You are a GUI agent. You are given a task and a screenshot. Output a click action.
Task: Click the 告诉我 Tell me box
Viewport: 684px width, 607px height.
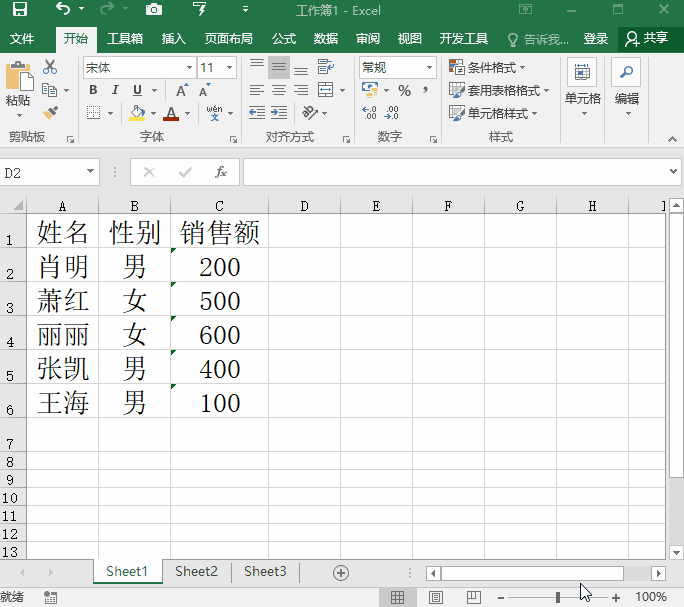539,39
